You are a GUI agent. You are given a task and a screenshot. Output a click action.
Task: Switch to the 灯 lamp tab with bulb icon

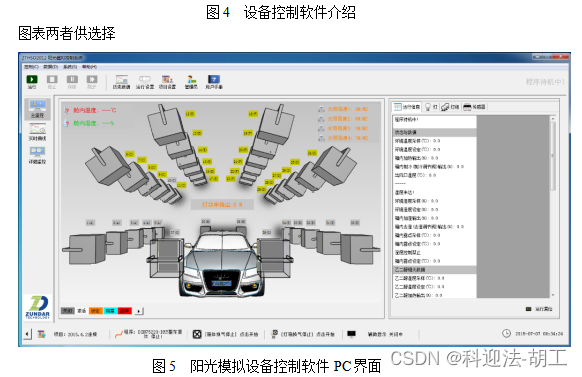pyautogui.click(x=431, y=107)
